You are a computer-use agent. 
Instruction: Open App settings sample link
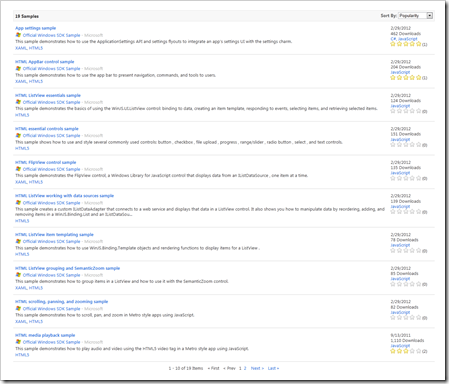click(x=35, y=28)
